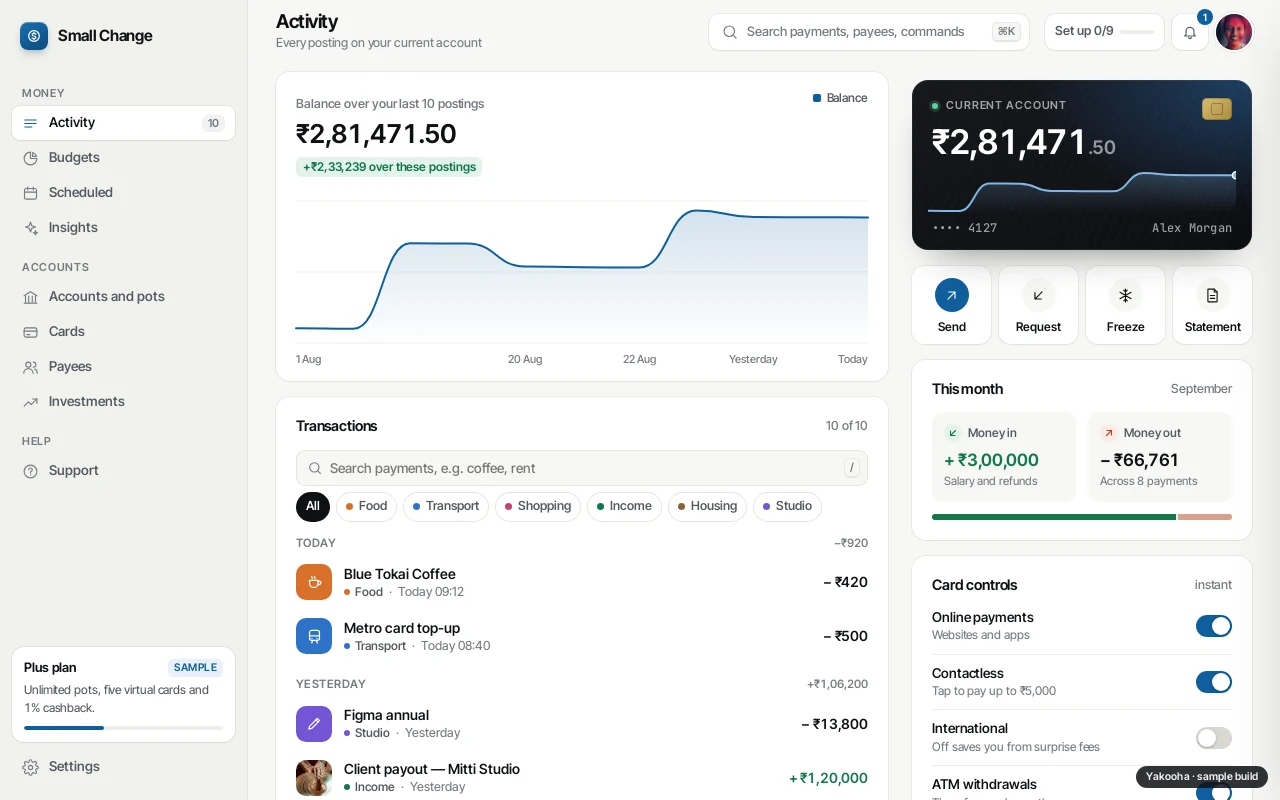Go to Insights in the sidebar
The width and height of the screenshot is (1280, 800).
[x=123, y=228]
